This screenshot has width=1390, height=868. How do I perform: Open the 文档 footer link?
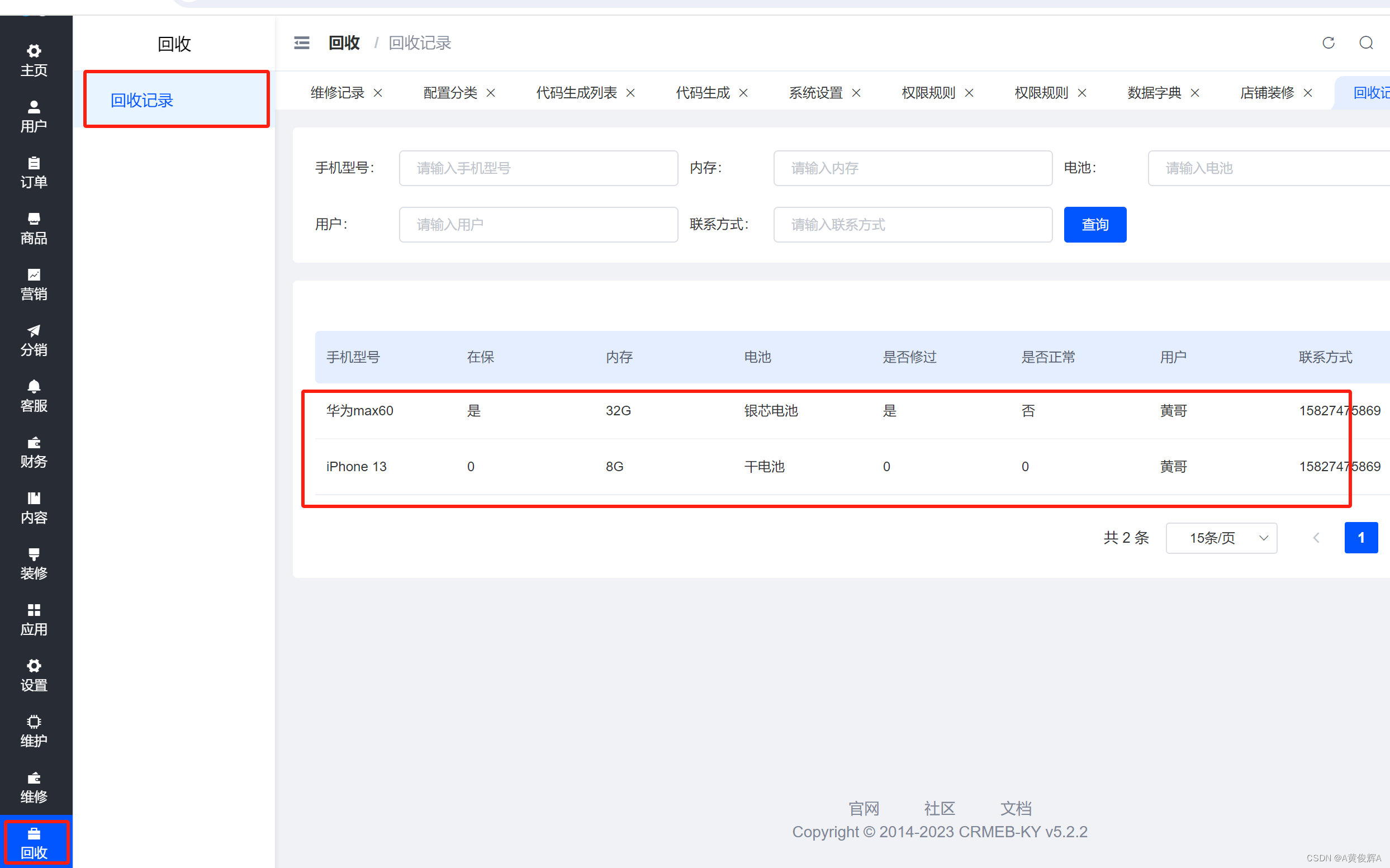point(1016,808)
